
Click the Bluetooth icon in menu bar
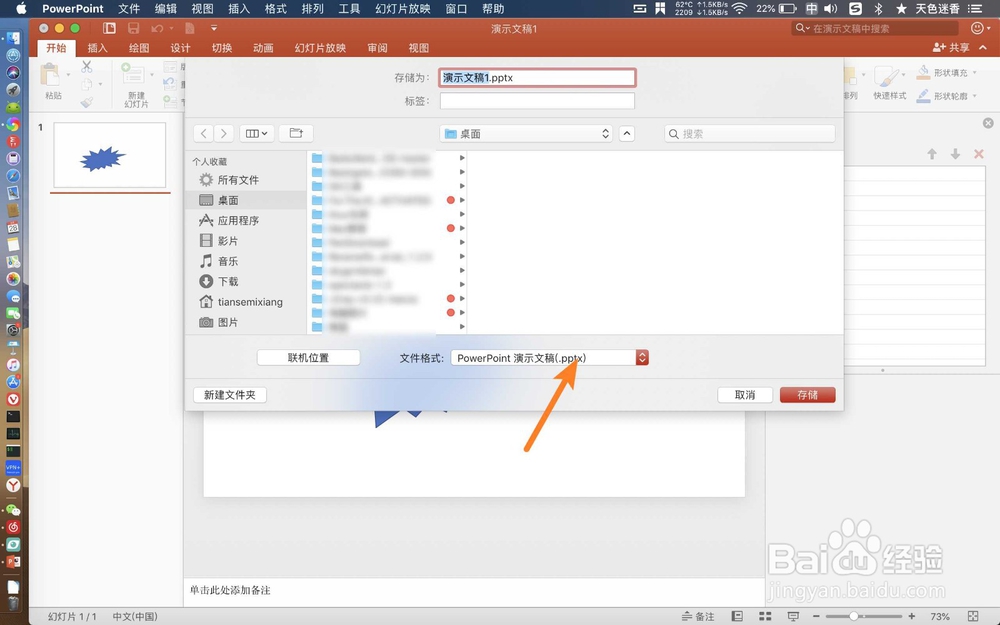click(x=878, y=9)
